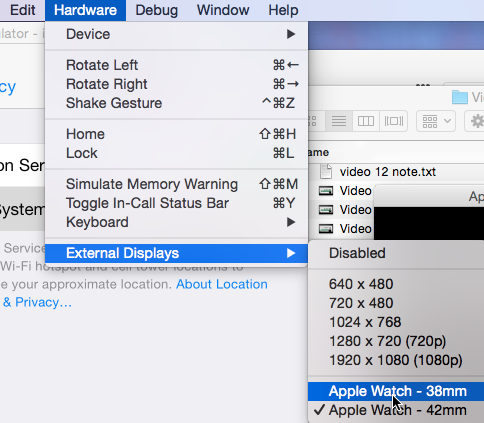
Task: Open the Debug menu
Action: coord(156,10)
